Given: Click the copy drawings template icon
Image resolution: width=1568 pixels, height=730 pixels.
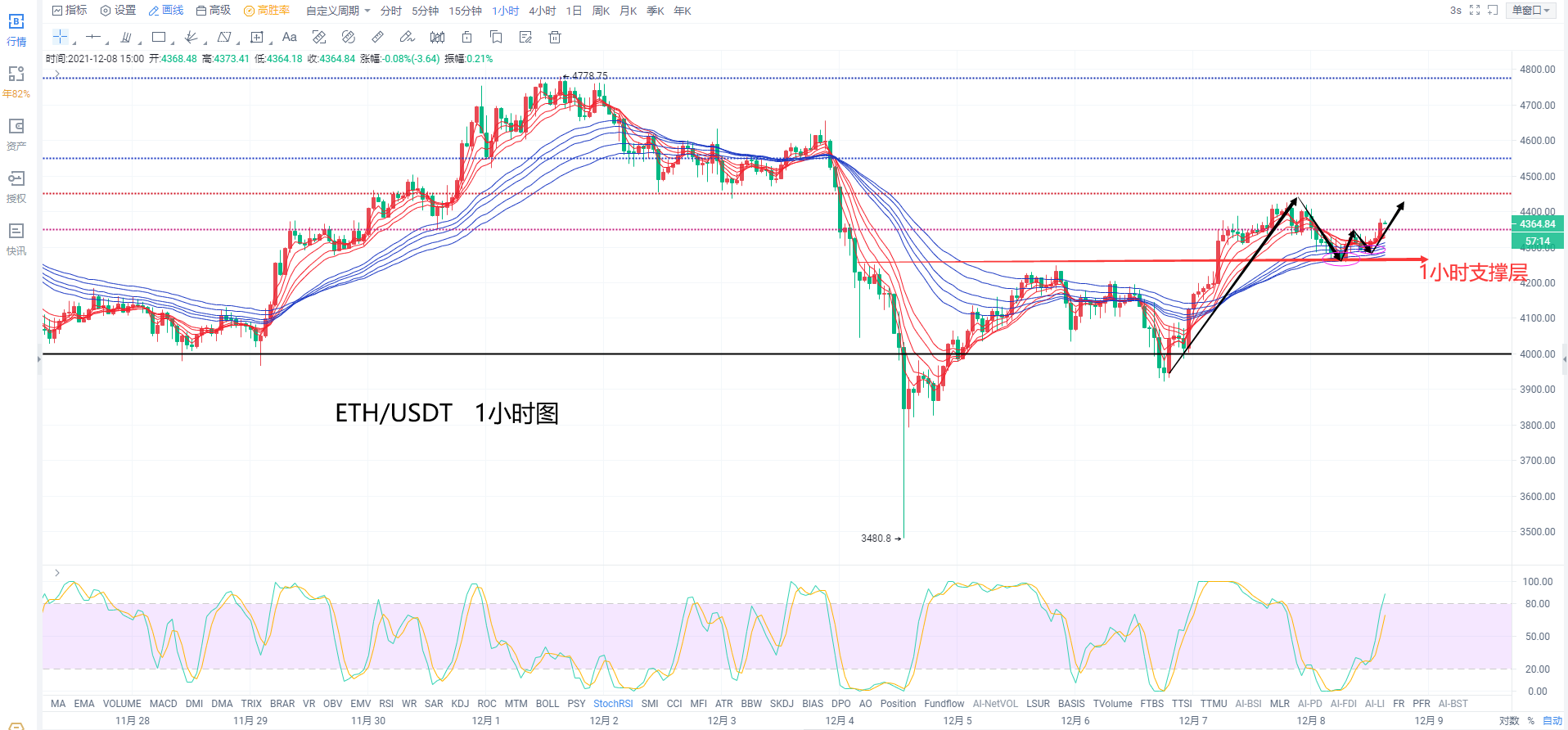Looking at the screenshot, I should tap(496, 37).
